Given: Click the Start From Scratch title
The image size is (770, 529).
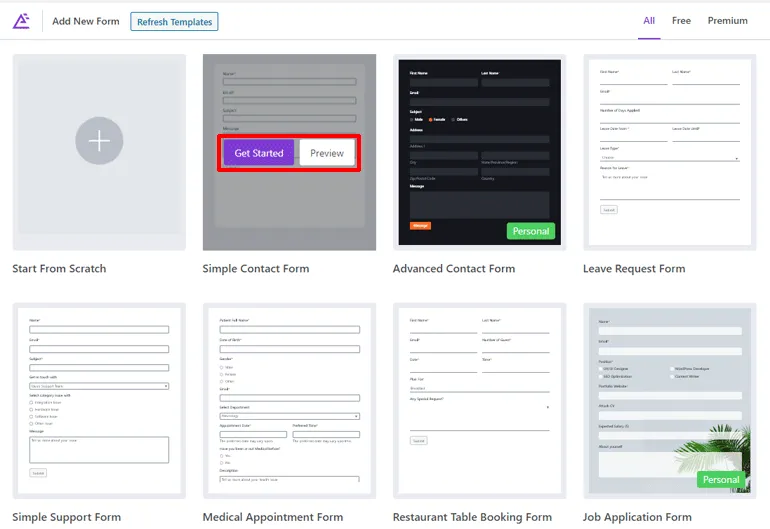Looking at the screenshot, I should pos(59,269).
